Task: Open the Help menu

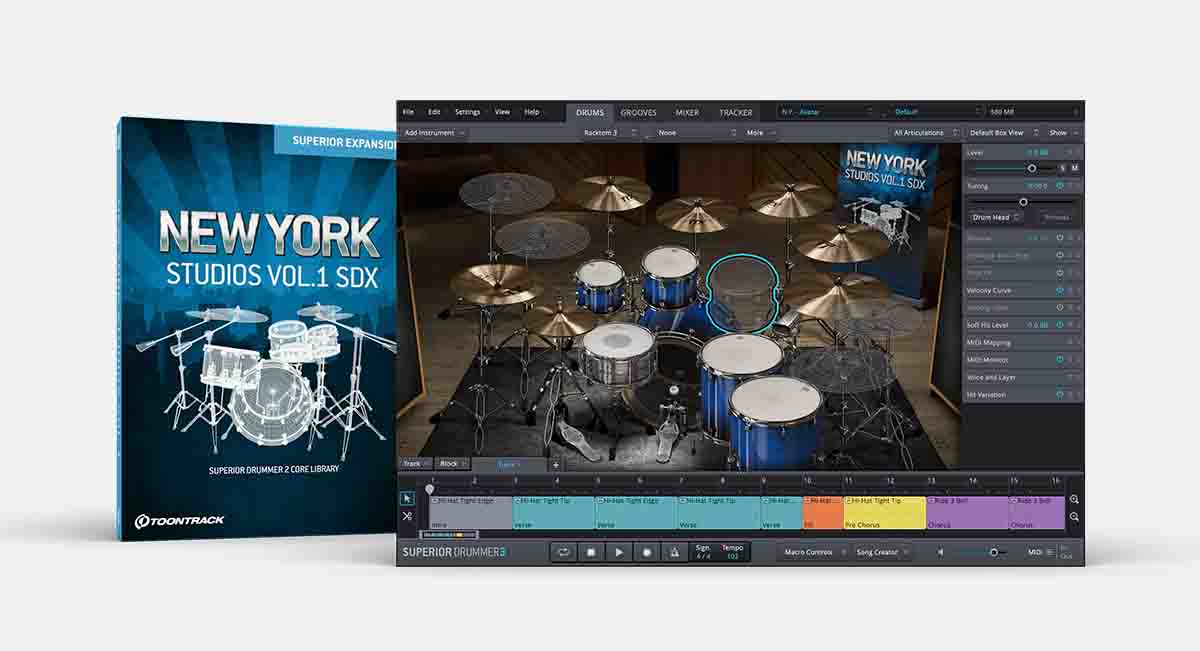Action: coord(532,112)
